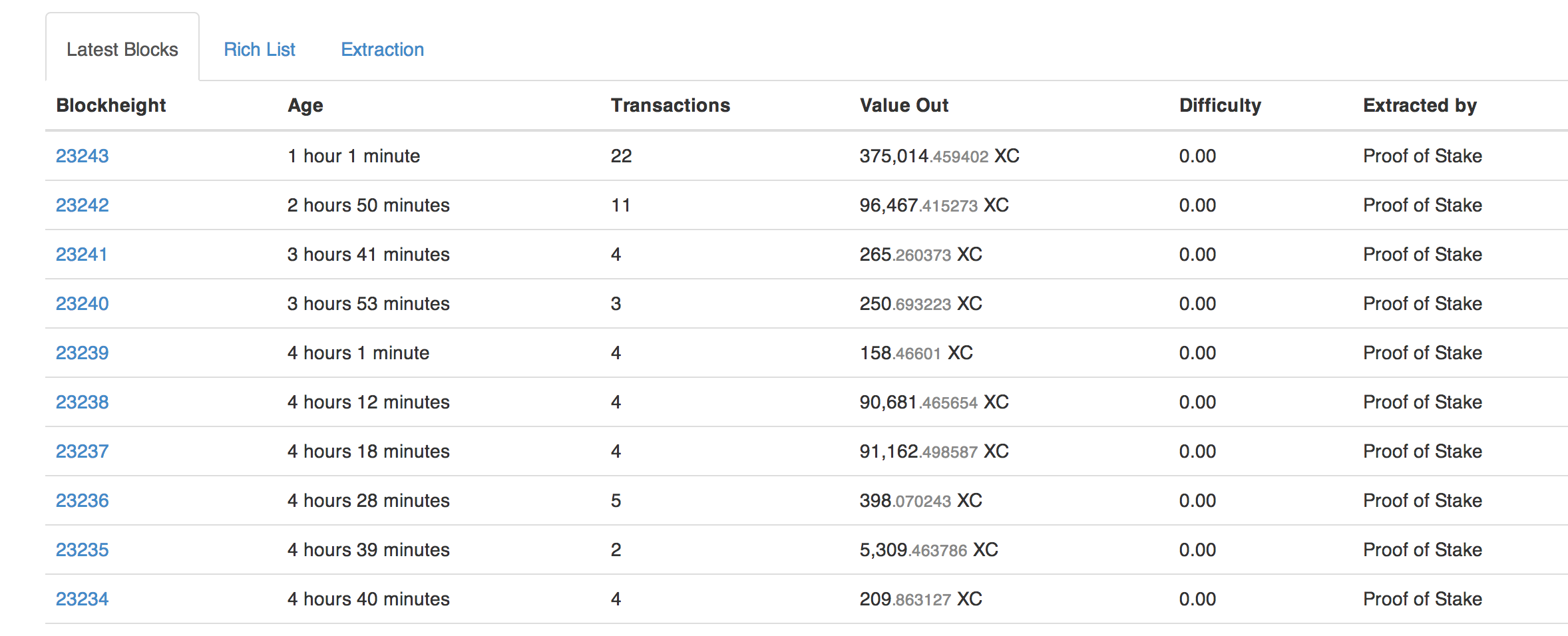Open block 23238 link
The height and width of the screenshot is (636, 1568).
(83, 402)
